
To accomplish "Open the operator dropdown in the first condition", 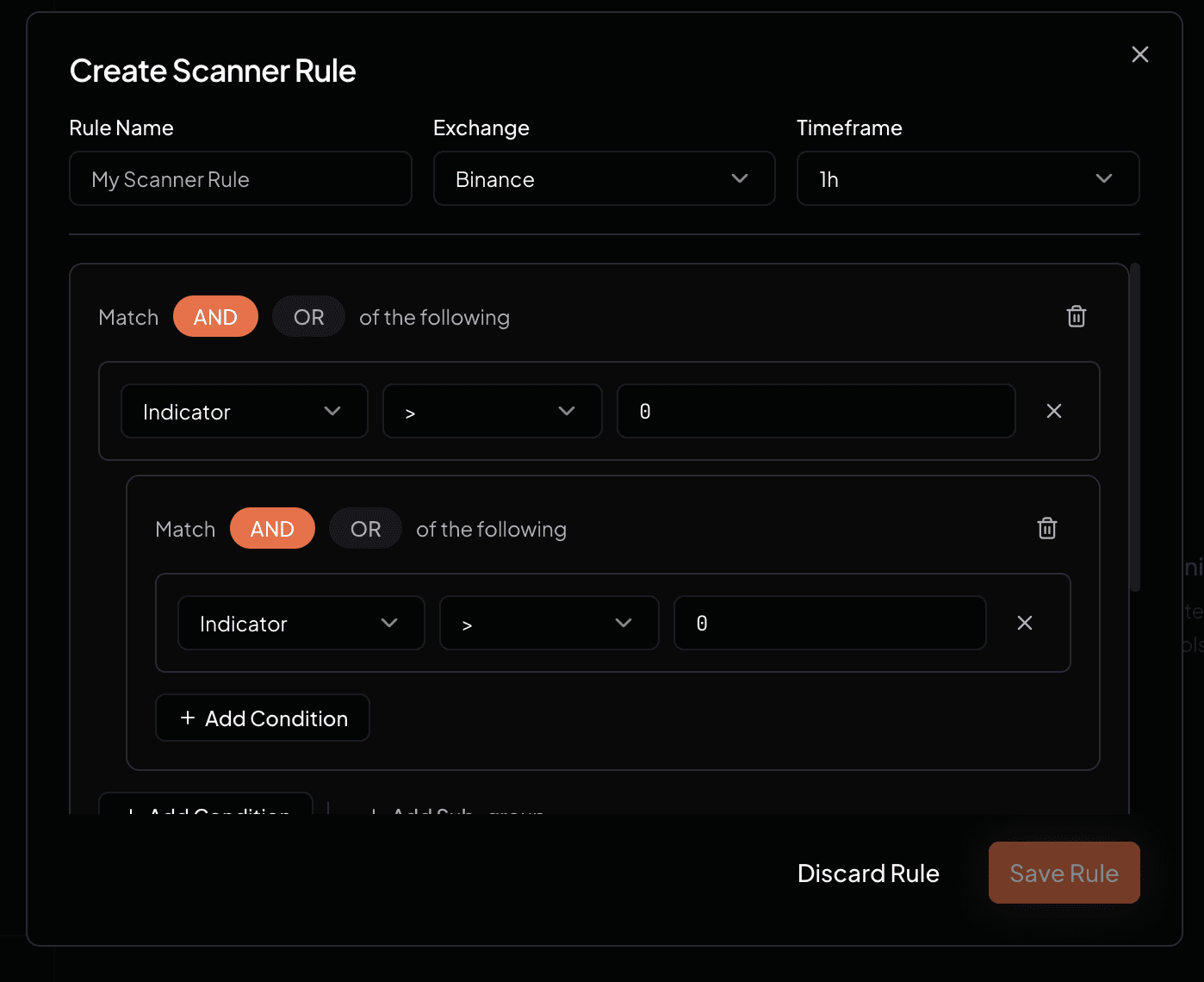I will tap(492, 411).
